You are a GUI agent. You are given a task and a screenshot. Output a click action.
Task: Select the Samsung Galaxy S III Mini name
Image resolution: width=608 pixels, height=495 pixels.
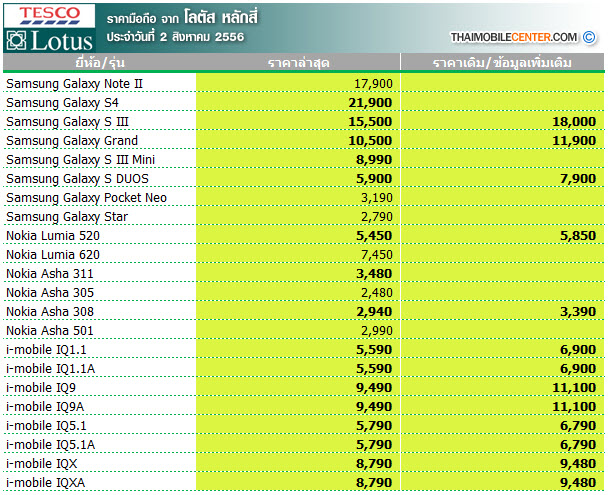pos(81,160)
